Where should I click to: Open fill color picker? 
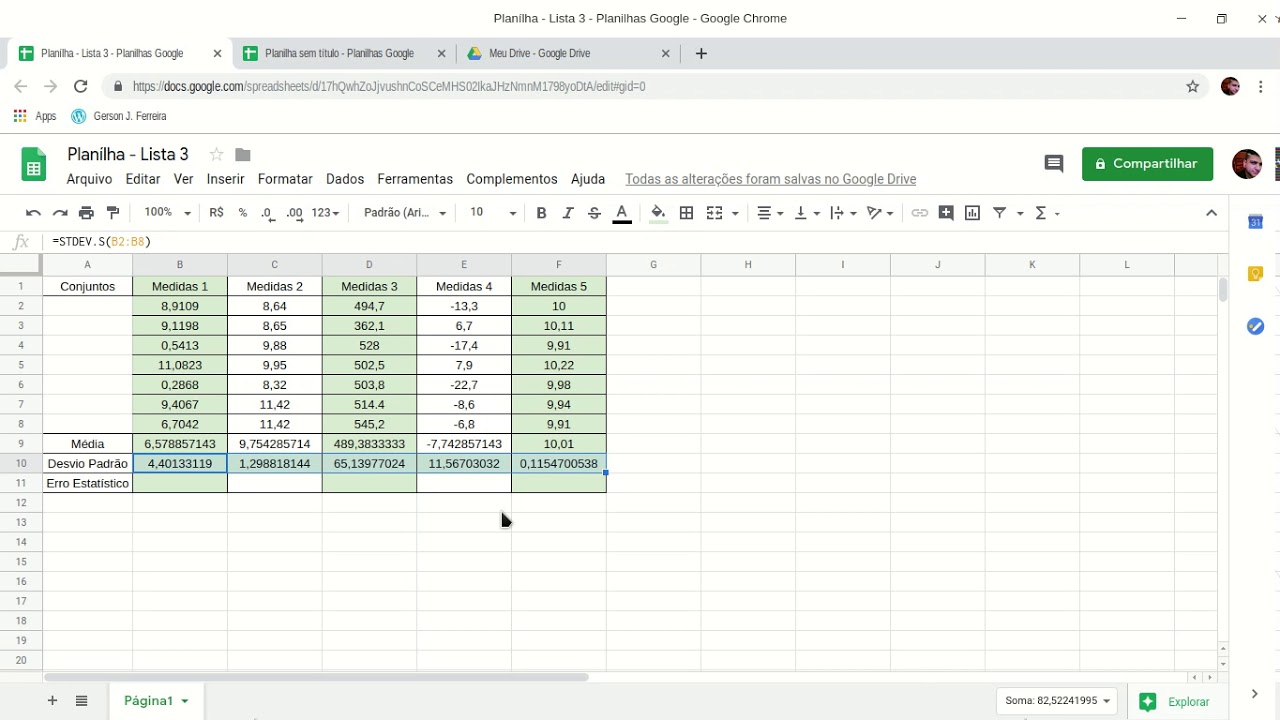658,213
